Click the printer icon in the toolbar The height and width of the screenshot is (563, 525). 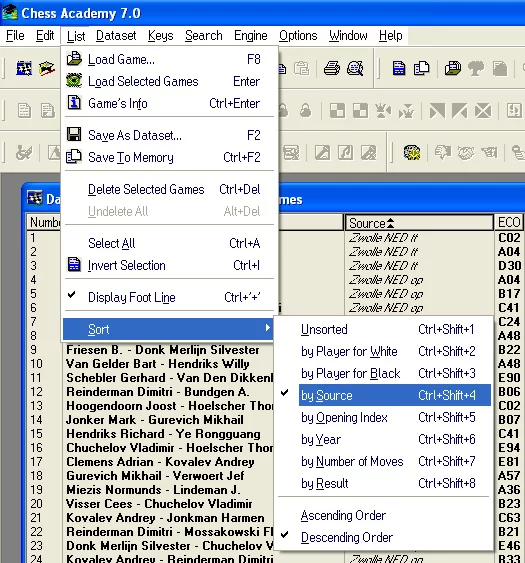tap(331, 68)
